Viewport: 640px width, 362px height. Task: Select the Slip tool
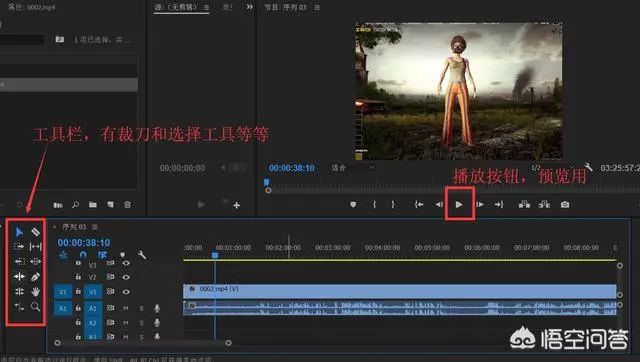[36, 247]
